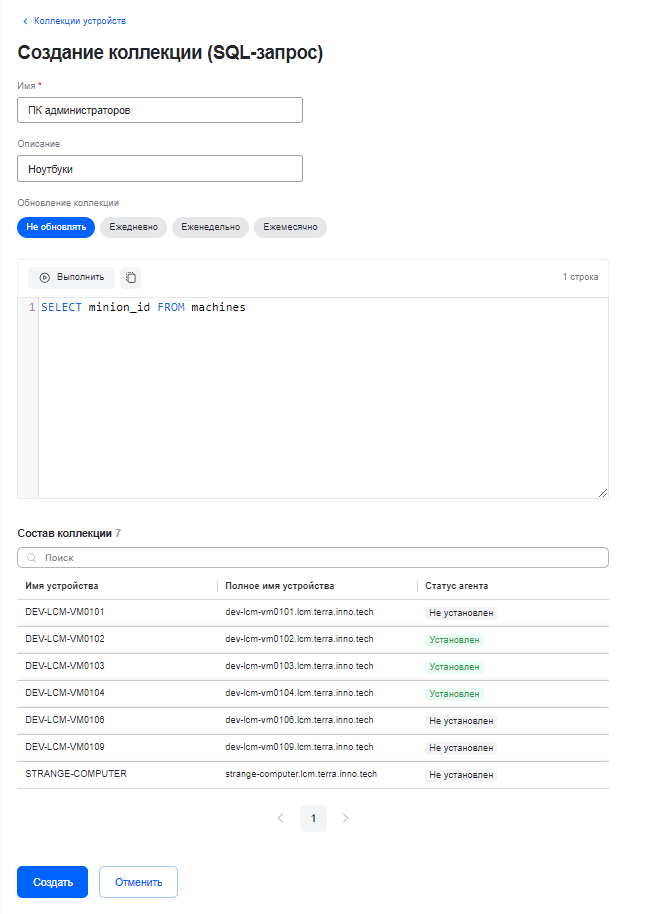Click the copy query icon

tap(131, 277)
